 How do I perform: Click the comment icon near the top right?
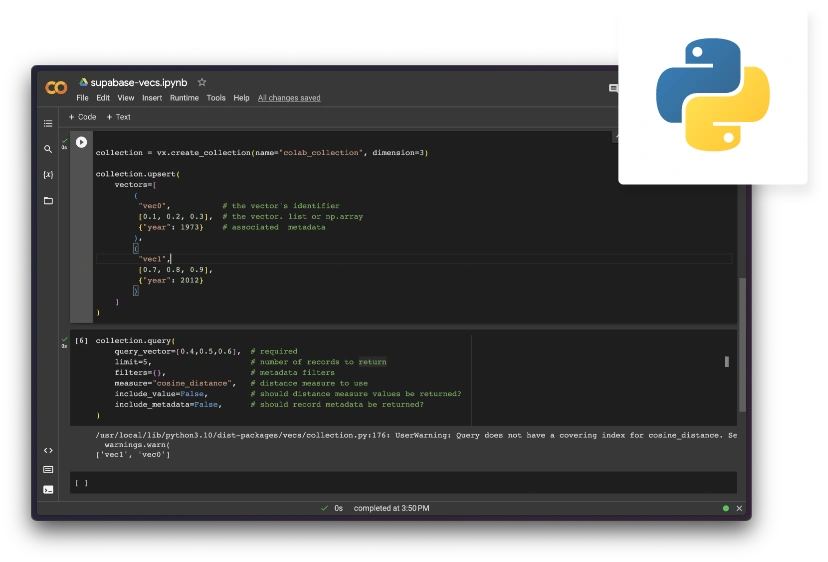pos(613,88)
